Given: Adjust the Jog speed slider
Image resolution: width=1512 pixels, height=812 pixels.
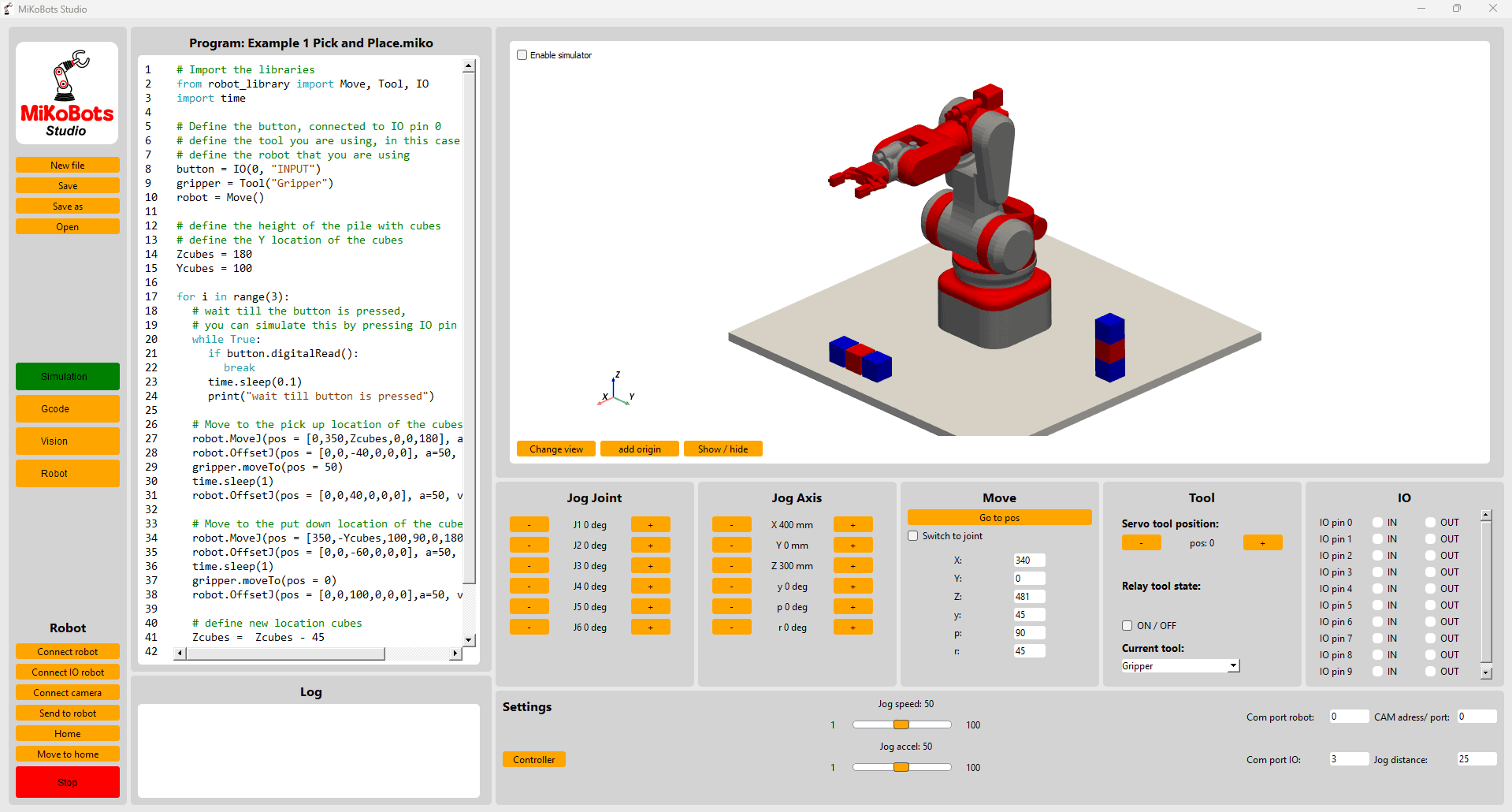Looking at the screenshot, I should 901,724.
